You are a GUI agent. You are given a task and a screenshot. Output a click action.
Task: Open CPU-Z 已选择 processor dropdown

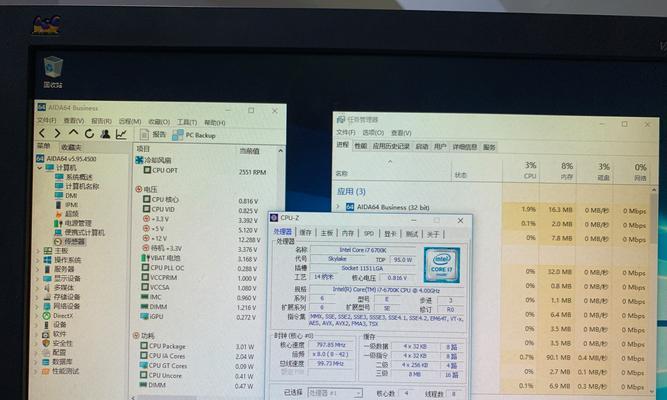click(335, 393)
